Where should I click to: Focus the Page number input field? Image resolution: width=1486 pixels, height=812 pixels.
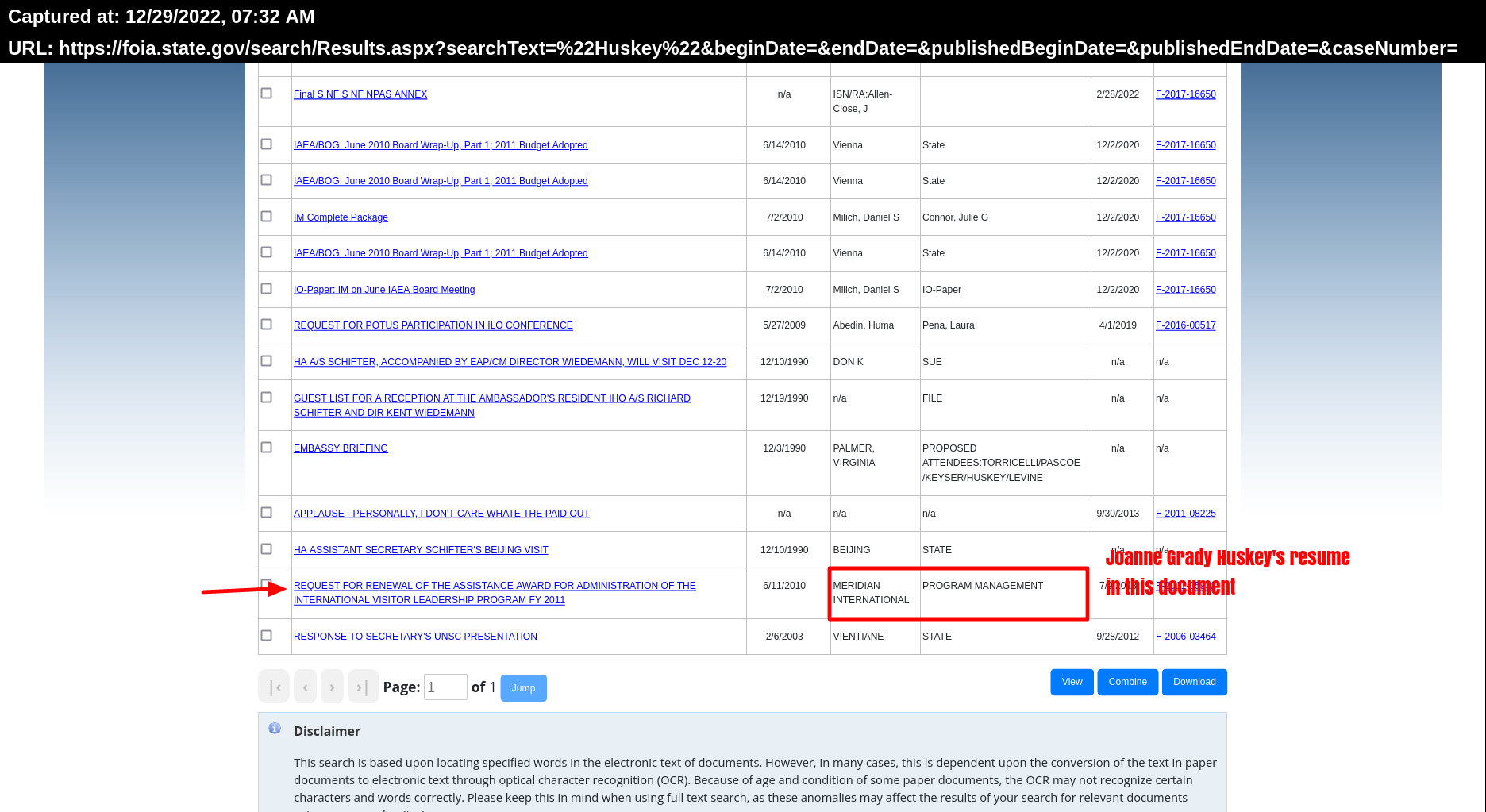pos(445,687)
